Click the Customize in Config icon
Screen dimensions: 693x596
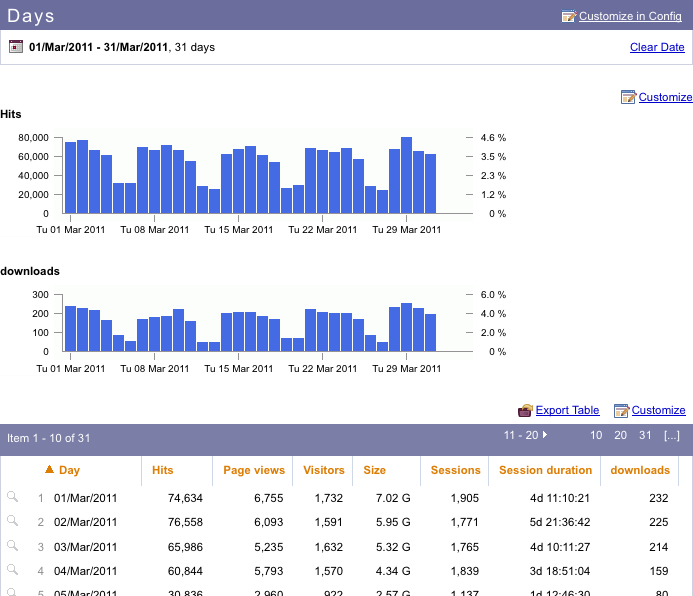coord(569,17)
